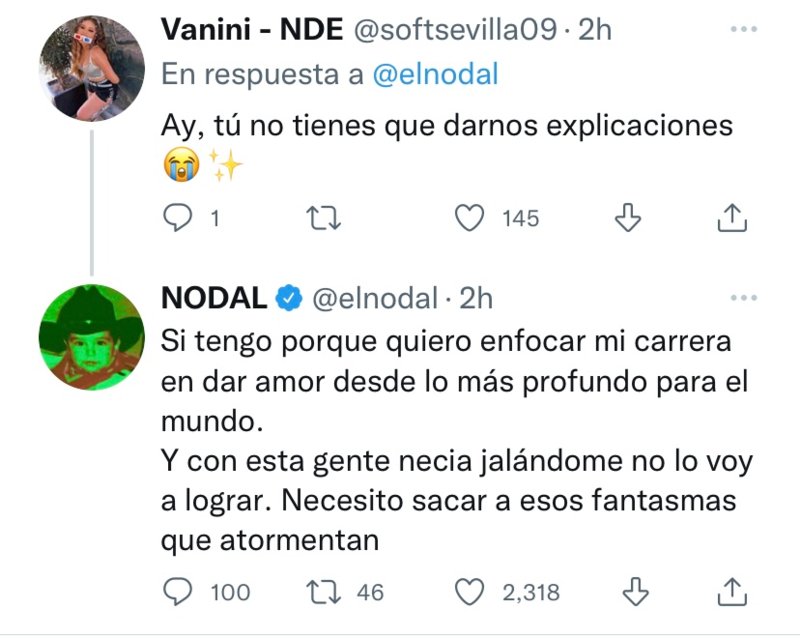Viewport: 800px width, 638px height.
Task: Retweet NODAL's tweet with 46 retweets
Action: (323, 592)
